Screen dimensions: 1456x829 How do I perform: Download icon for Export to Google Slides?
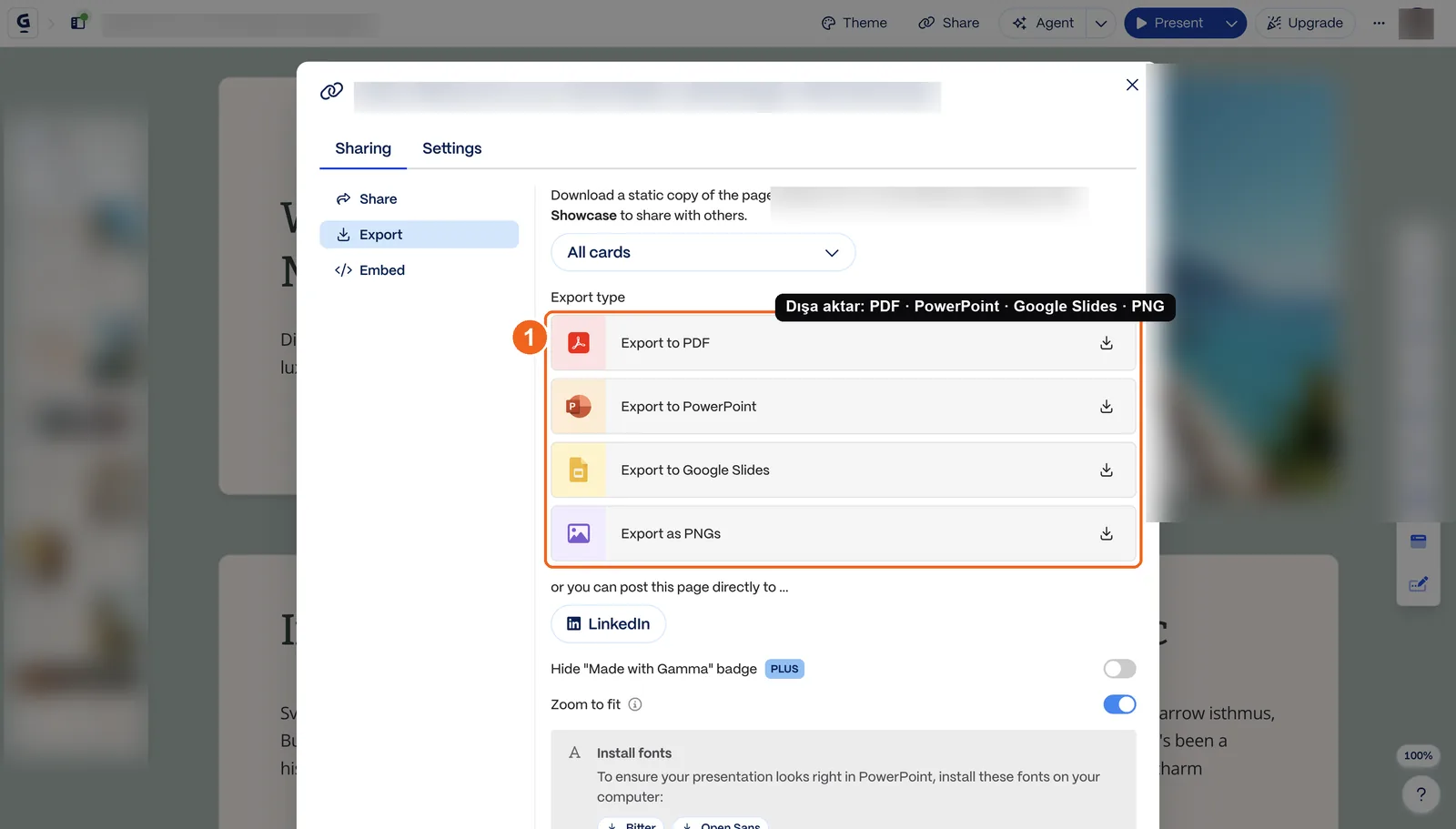point(1107,470)
